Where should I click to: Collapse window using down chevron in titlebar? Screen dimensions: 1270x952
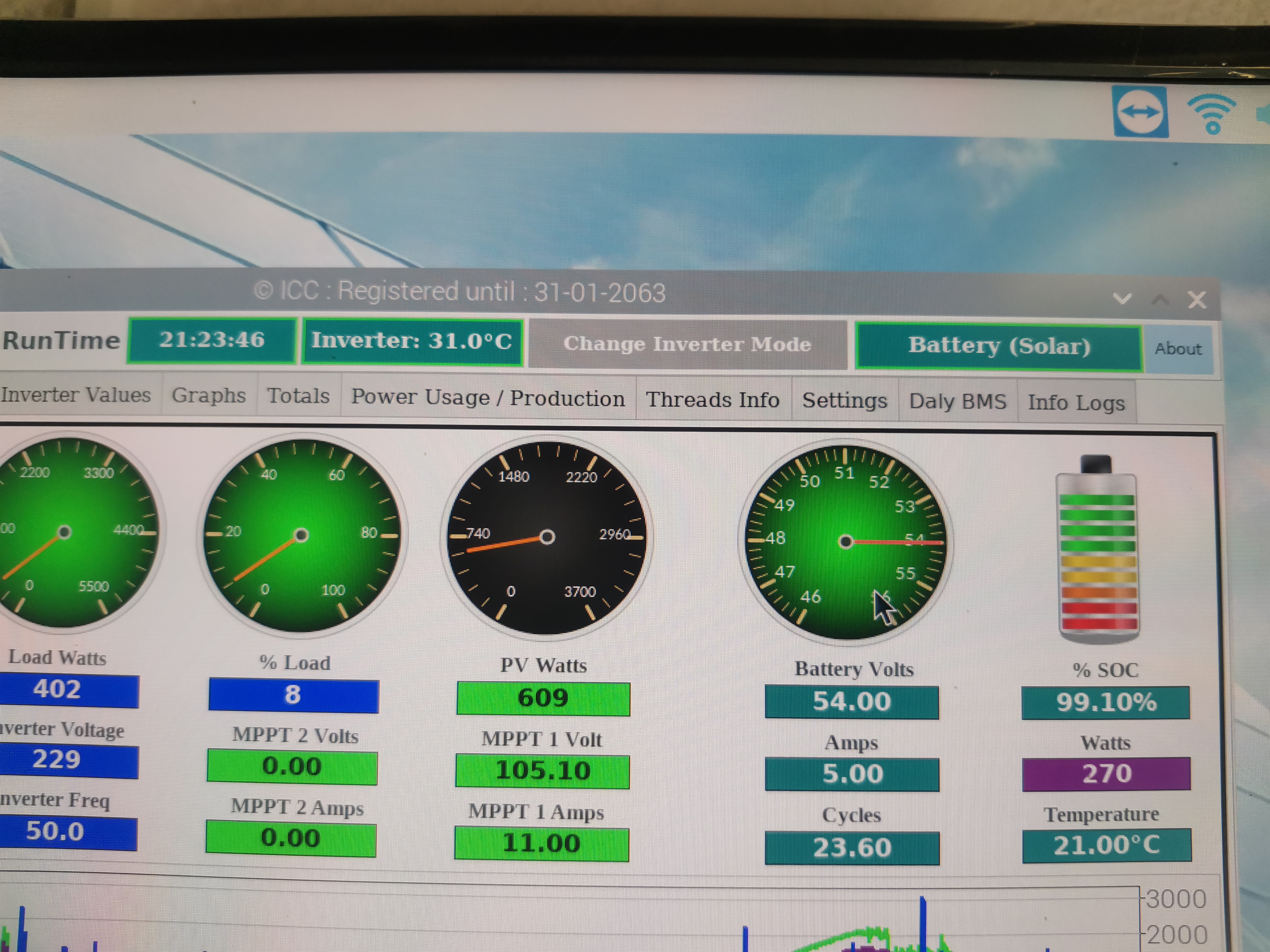(1122, 298)
